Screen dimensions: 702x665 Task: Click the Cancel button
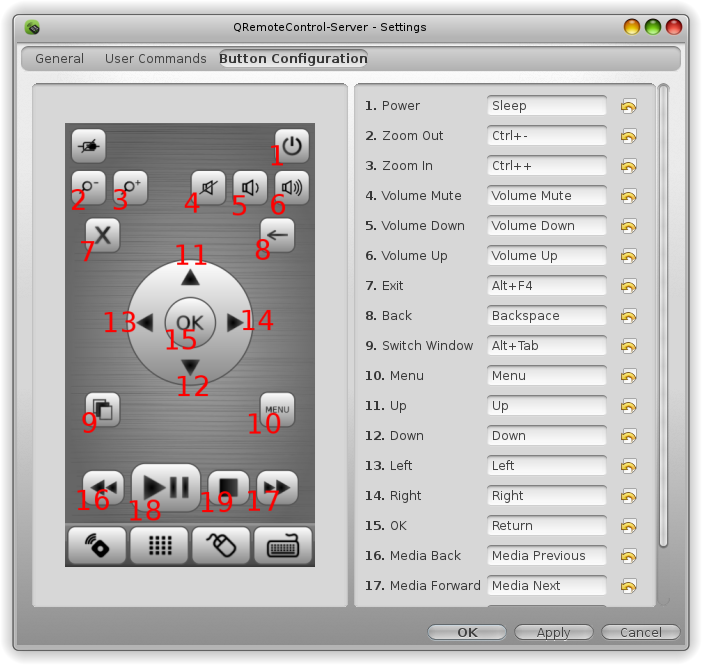click(641, 632)
